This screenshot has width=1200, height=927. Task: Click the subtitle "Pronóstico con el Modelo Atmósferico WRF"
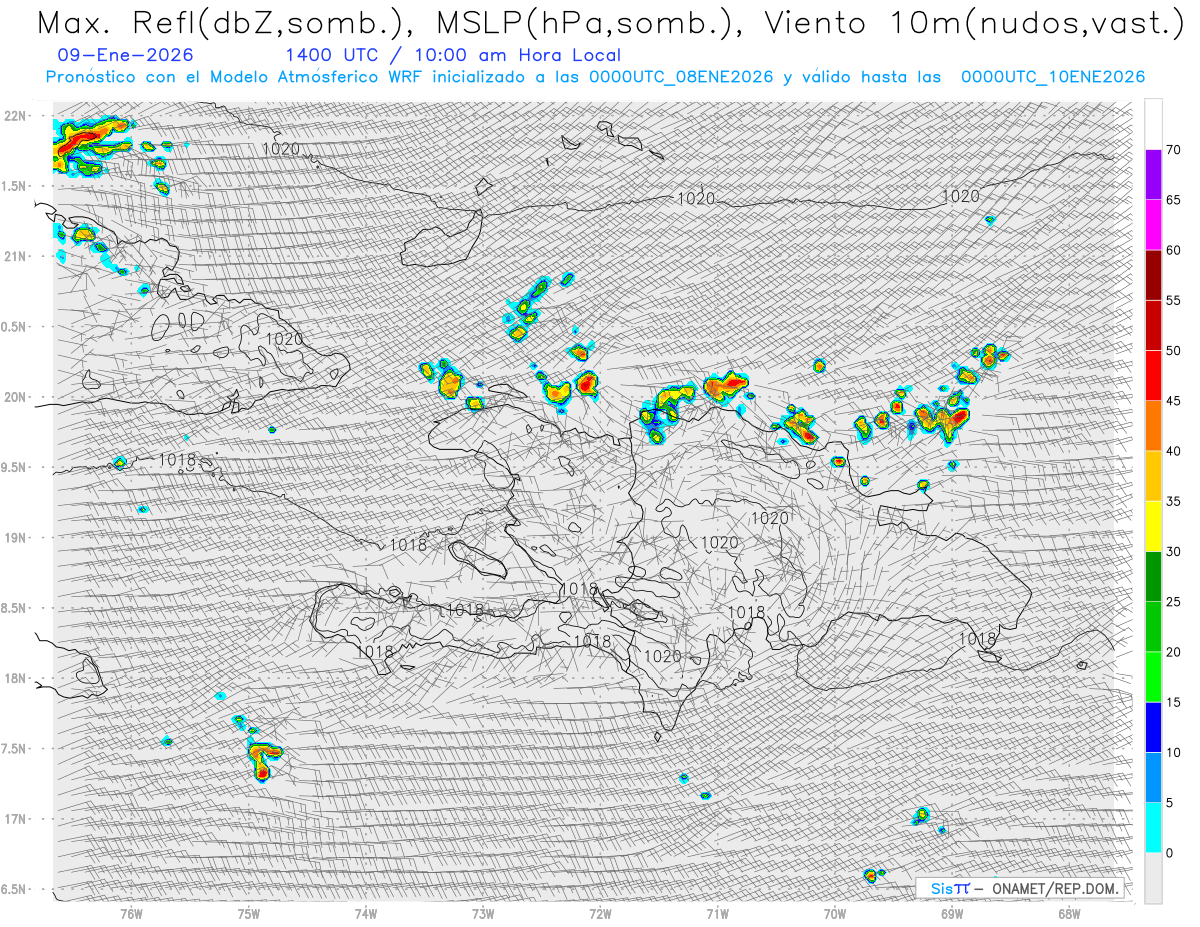coord(233,77)
